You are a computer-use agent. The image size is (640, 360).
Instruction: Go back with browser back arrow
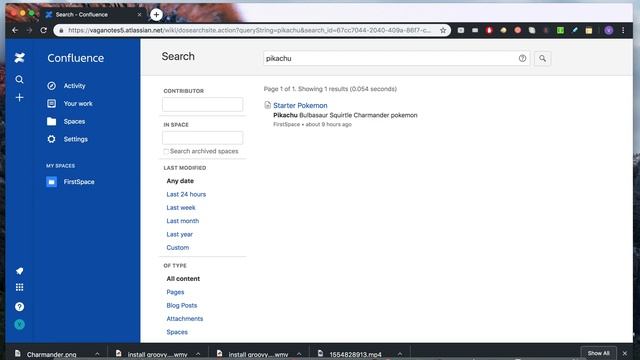click(15, 30)
